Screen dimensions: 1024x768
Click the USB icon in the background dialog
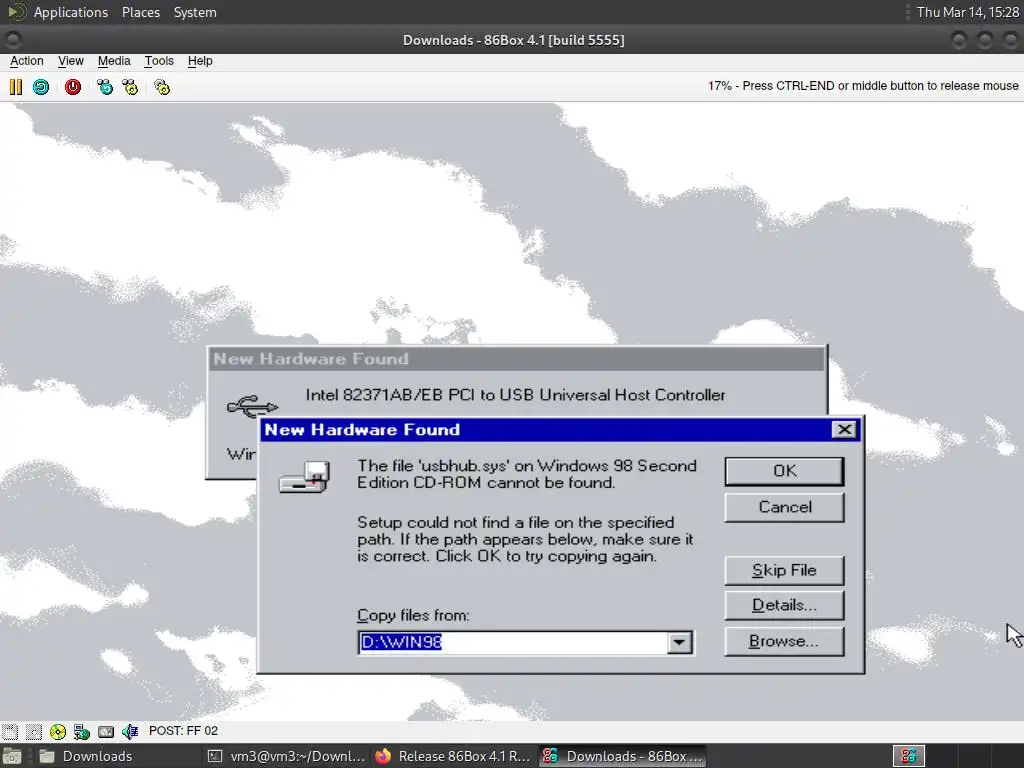click(x=252, y=406)
